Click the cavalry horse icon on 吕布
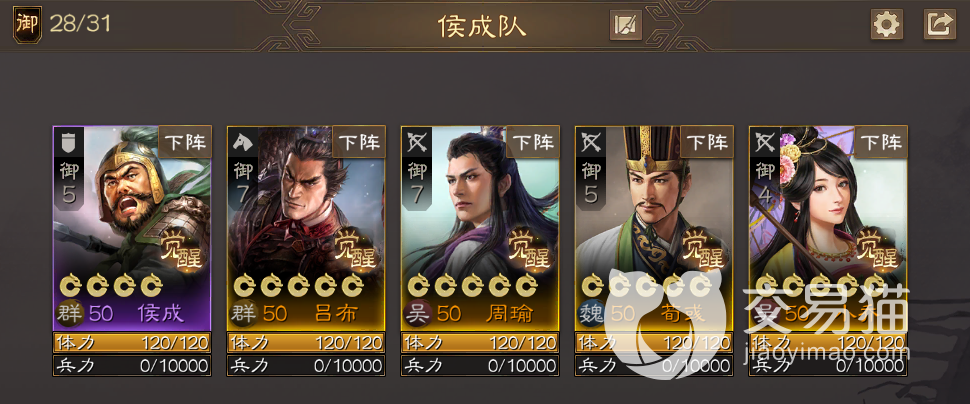The width and height of the screenshot is (970, 404). point(242,142)
